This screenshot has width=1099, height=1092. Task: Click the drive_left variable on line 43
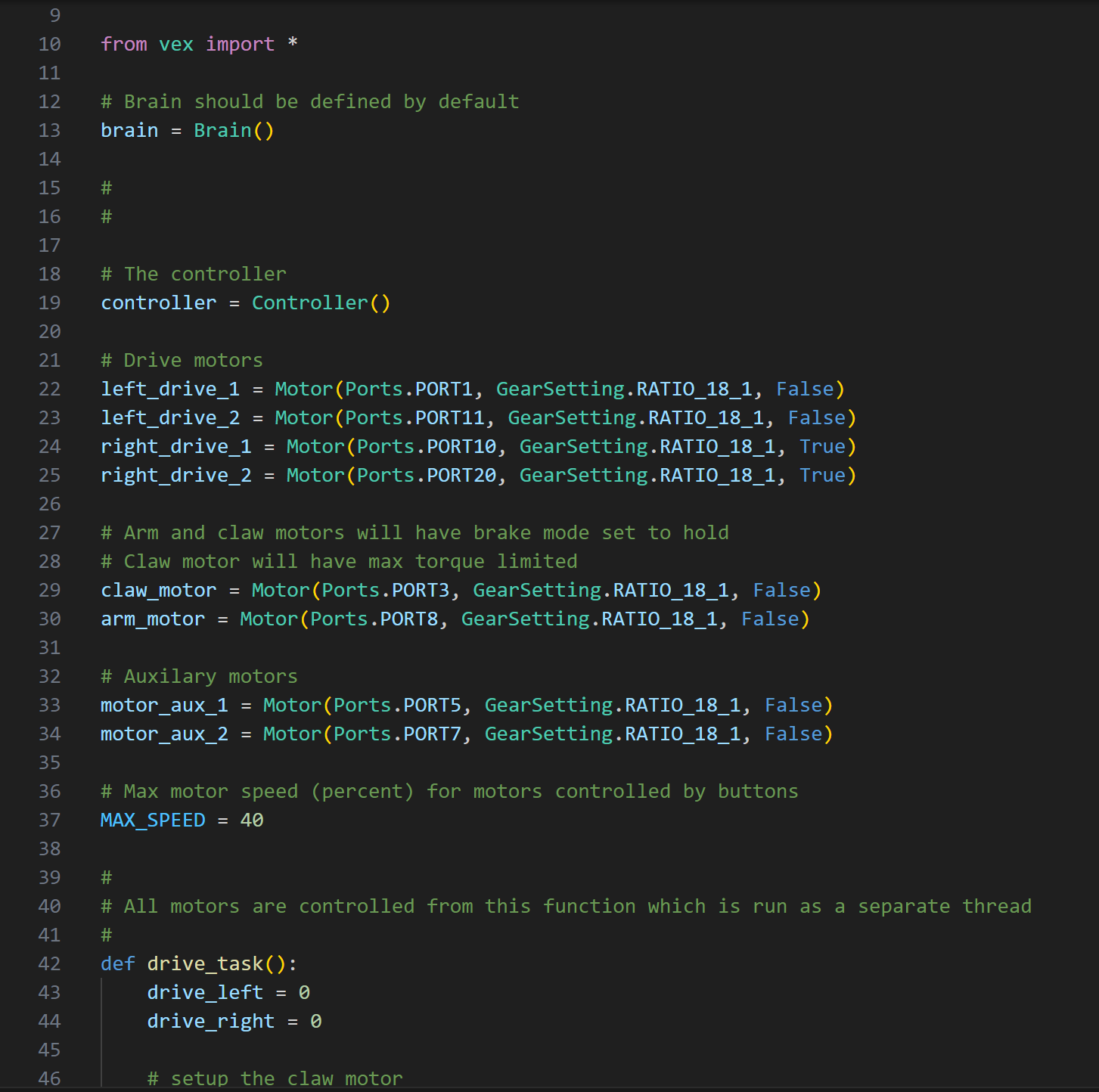click(204, 992)
